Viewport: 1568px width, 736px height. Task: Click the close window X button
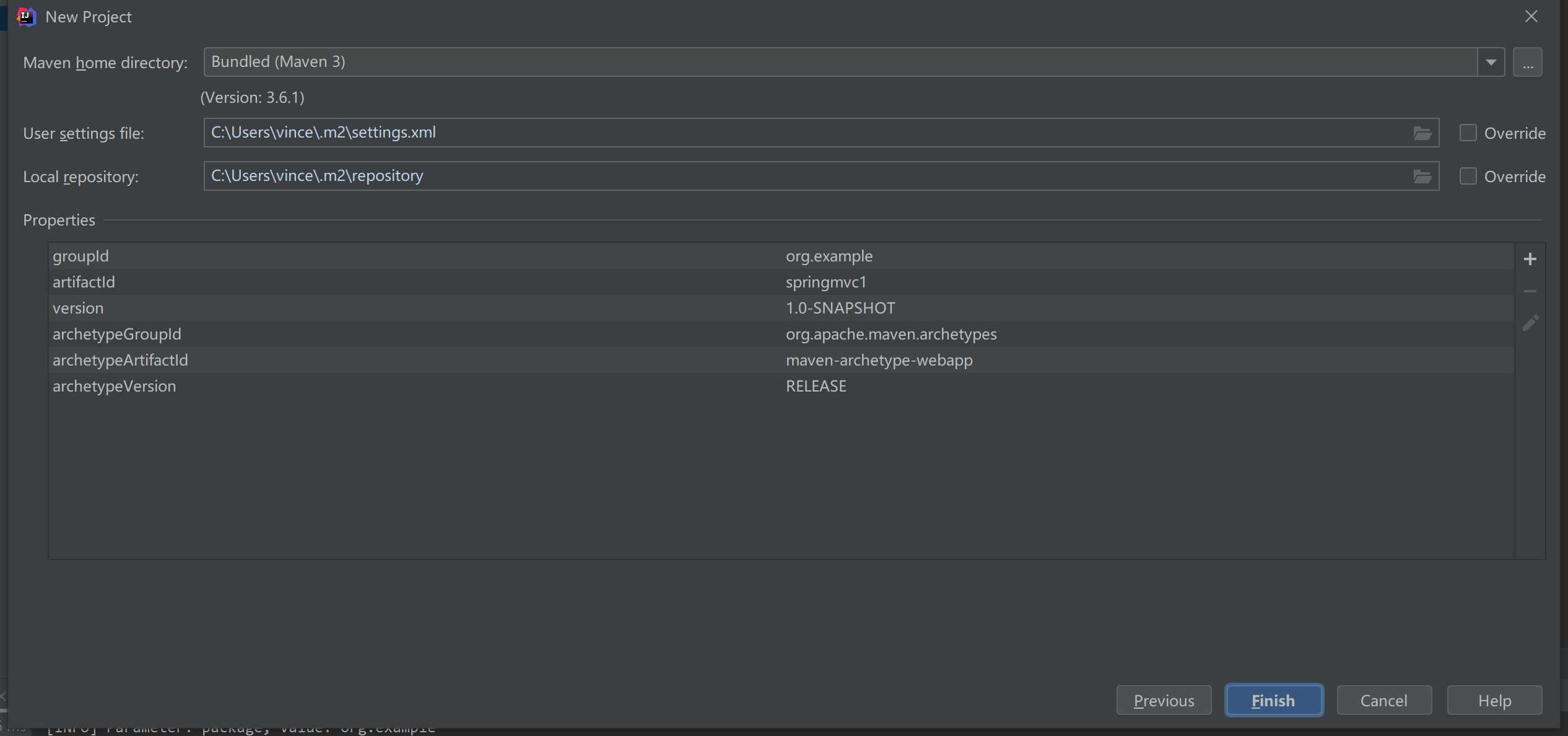[1531, 16]
